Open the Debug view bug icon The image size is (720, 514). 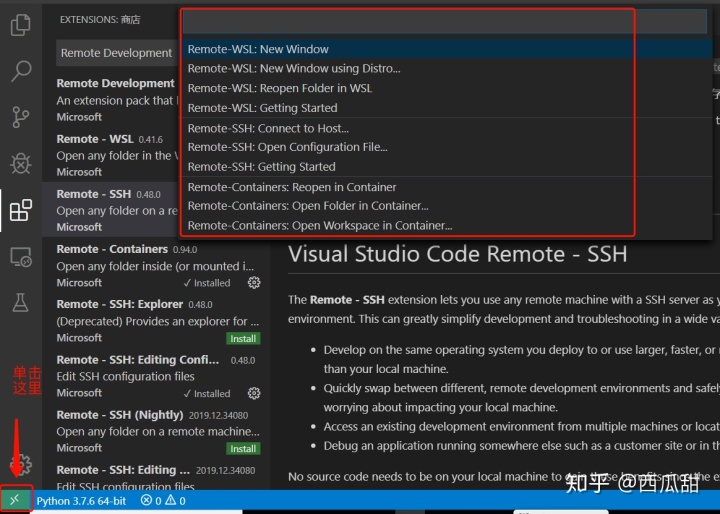[x=21, y=163]
